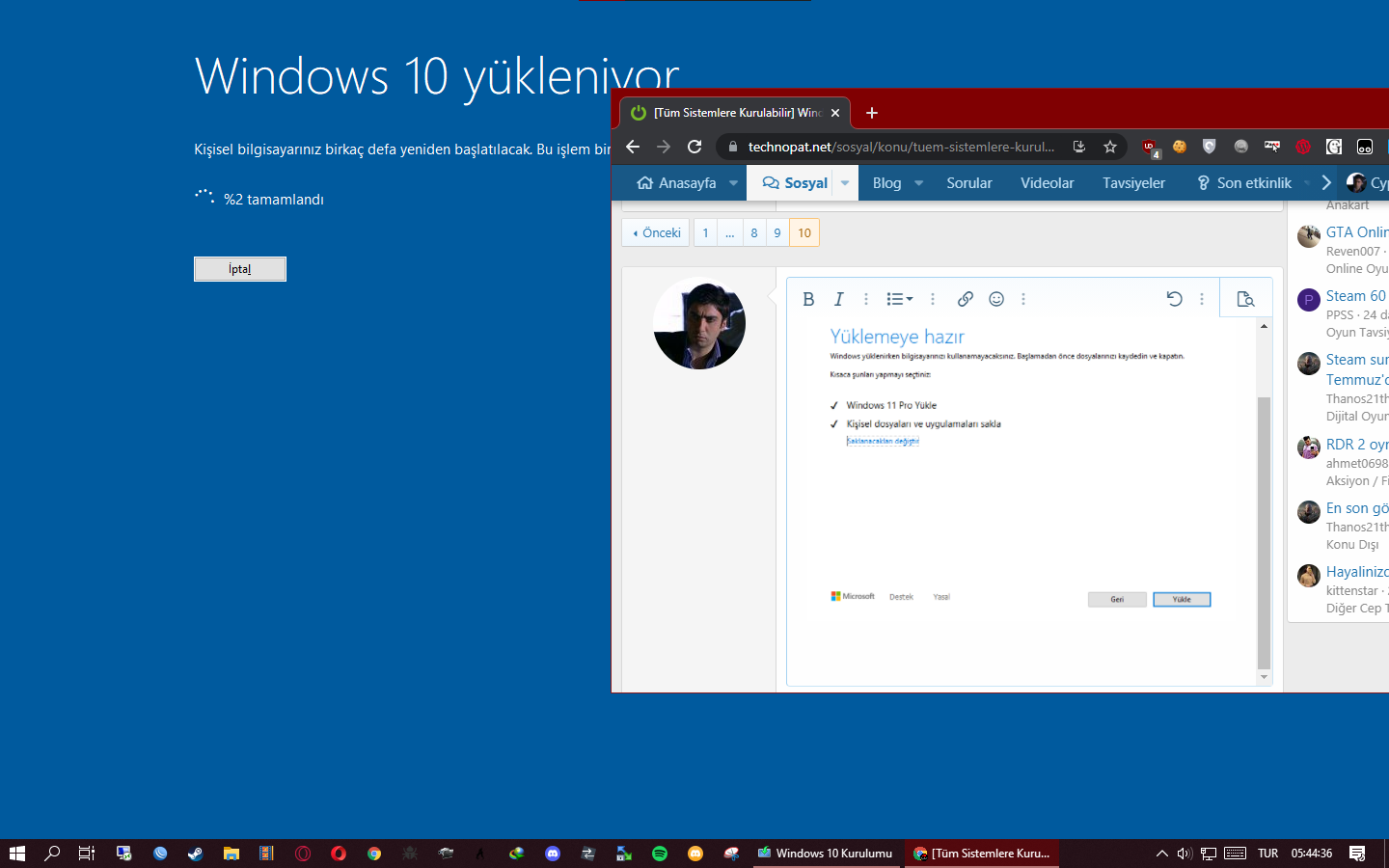Open the Sorular navigation item
The height and width of the screenshot is (868, 1389).
969,183
